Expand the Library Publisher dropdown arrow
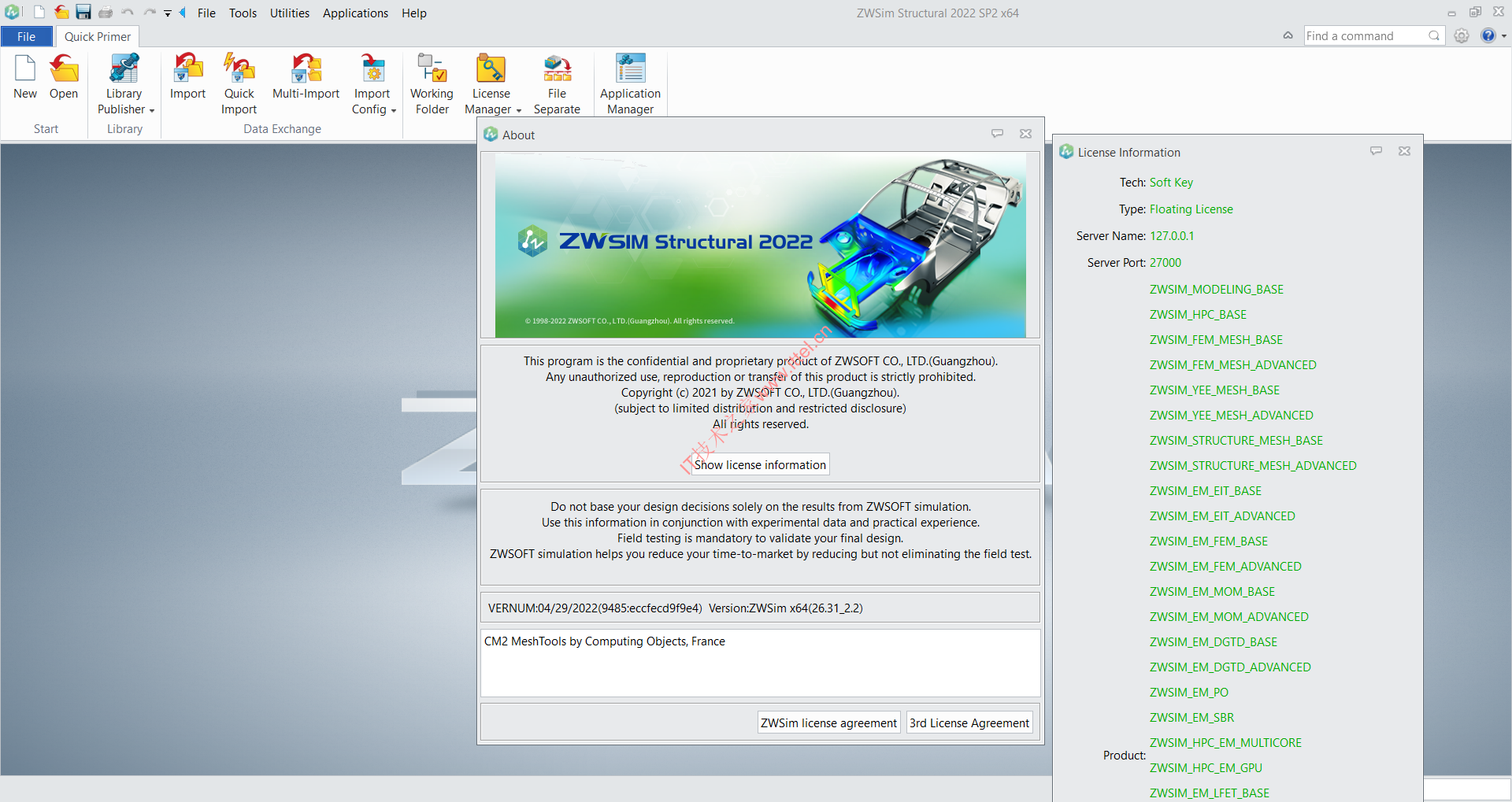The height and width of the screenshot is (802, 1512). click(x=151, y=110)
